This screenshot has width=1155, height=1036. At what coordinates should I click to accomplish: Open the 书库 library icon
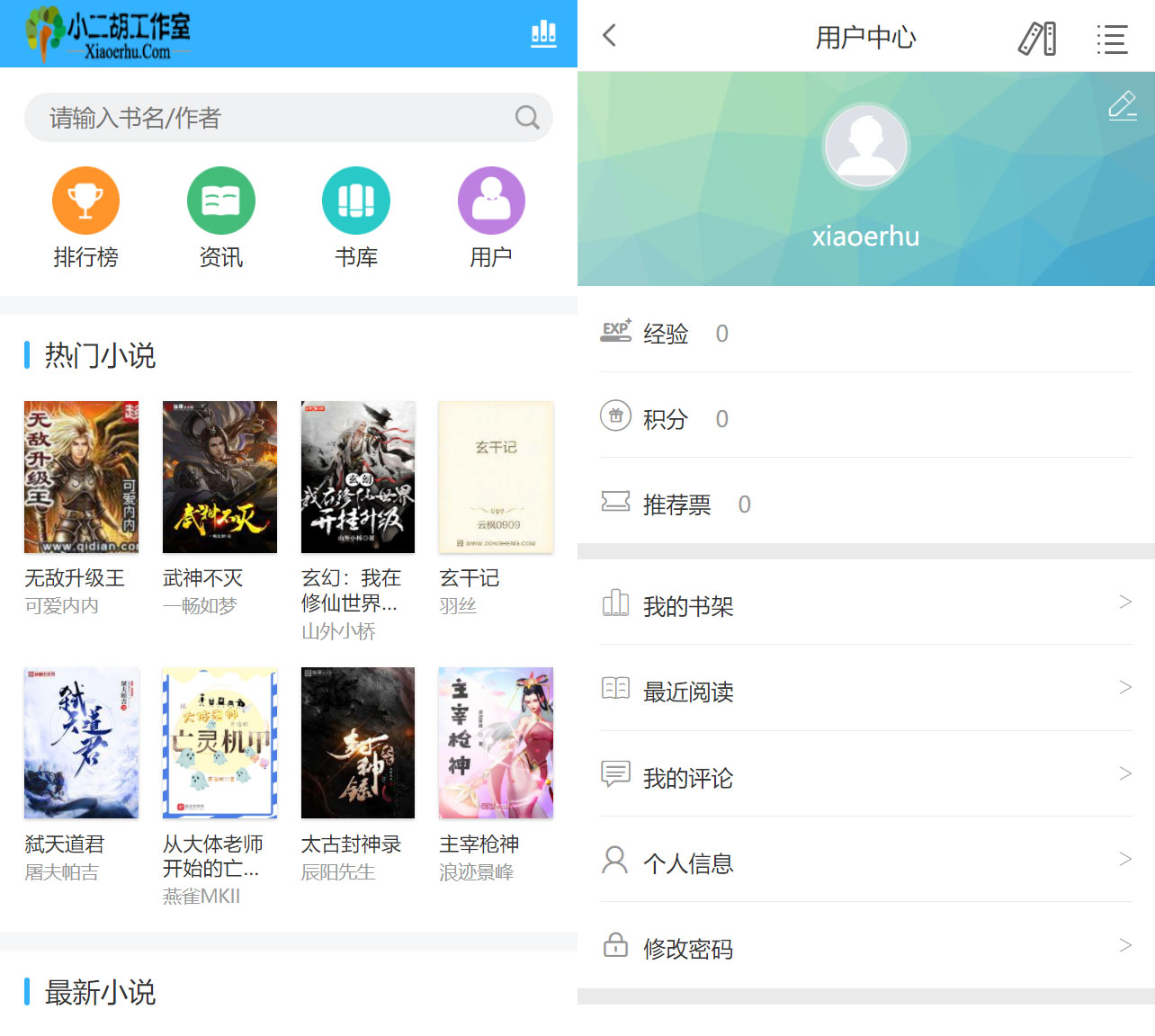pos(356,201)
